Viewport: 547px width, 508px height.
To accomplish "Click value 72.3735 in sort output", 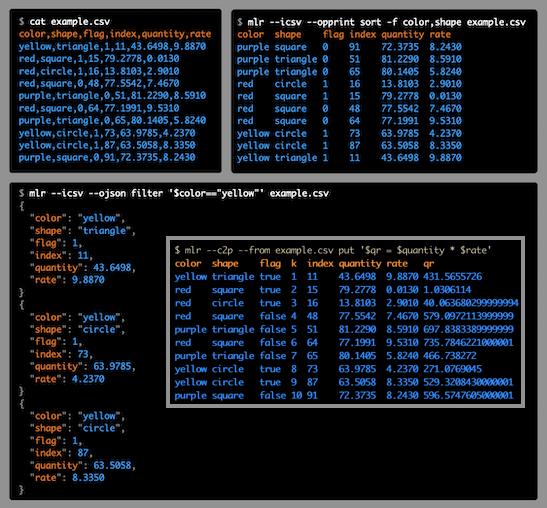I will [400, 47].
